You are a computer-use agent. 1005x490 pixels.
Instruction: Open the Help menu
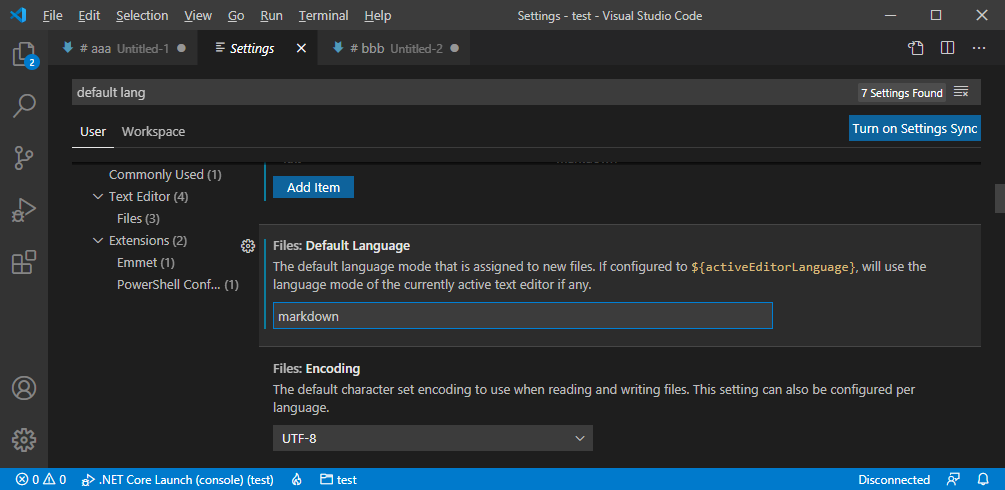click(378, 15)
